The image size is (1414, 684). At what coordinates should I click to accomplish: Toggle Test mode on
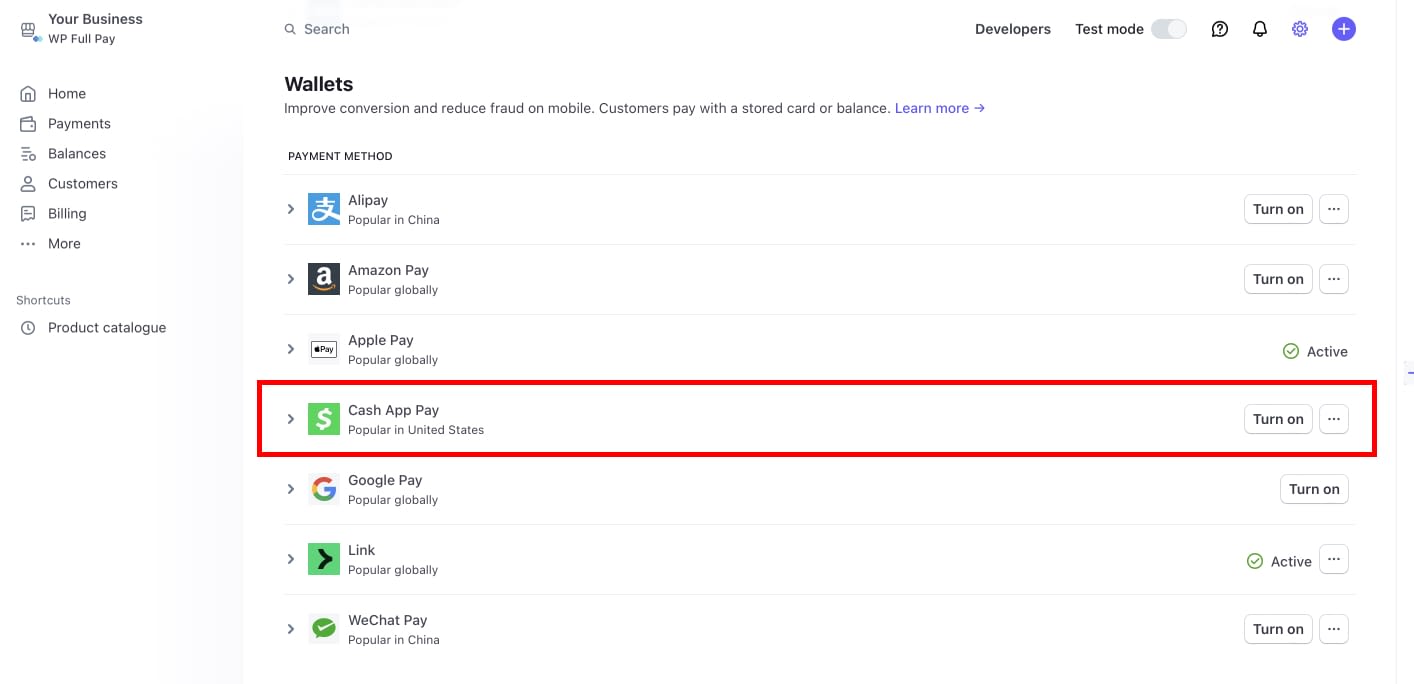click(x=1168, y=29)
